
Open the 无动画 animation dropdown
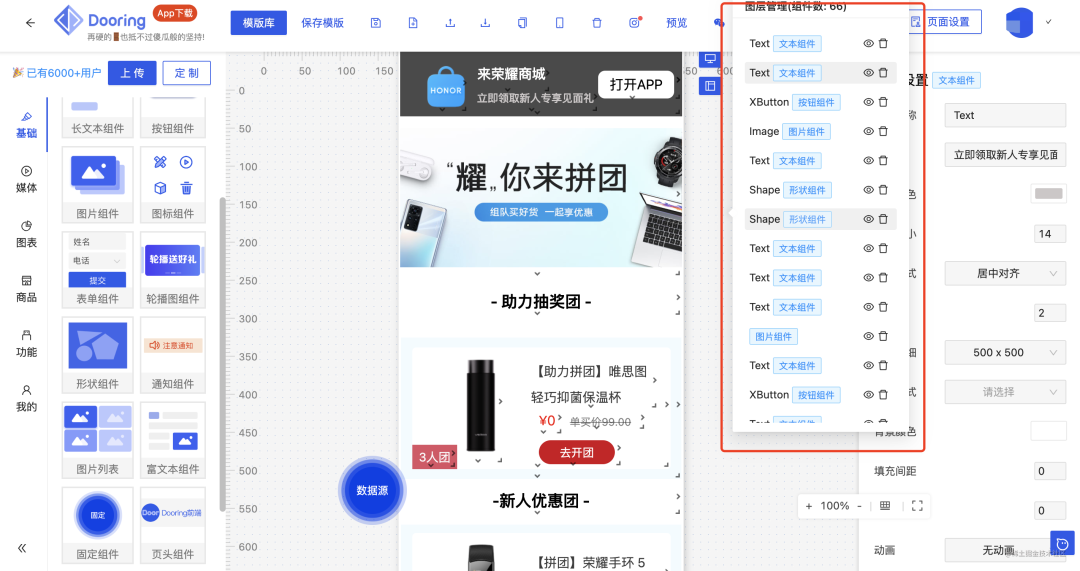[1005, 550]
